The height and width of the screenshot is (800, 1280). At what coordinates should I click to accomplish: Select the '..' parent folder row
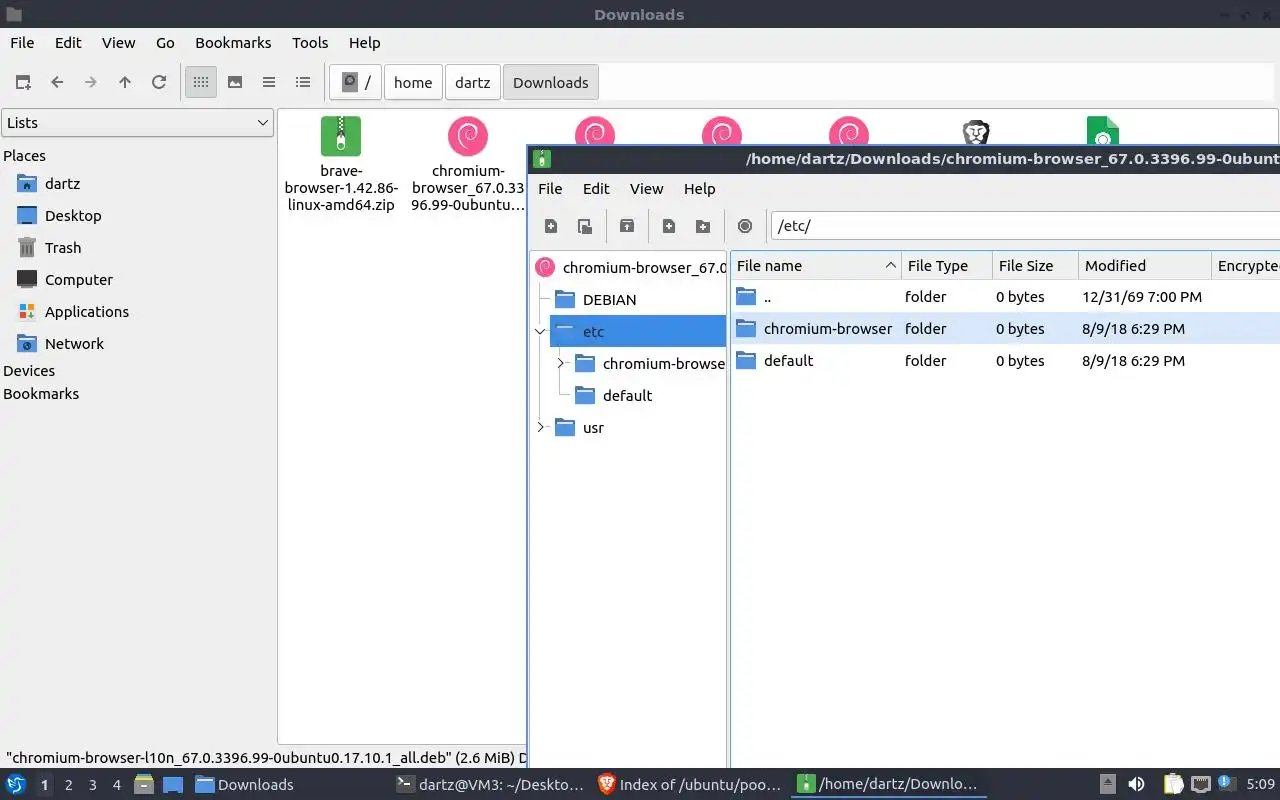tap(1005, 297)
